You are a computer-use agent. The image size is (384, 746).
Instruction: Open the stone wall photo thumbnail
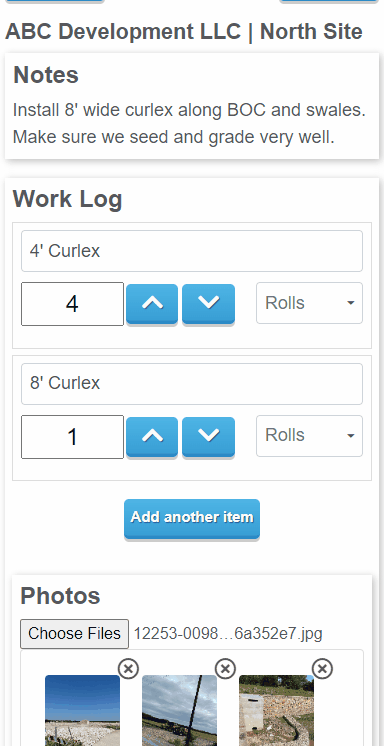pyautogui.click(x=276, y=710)
